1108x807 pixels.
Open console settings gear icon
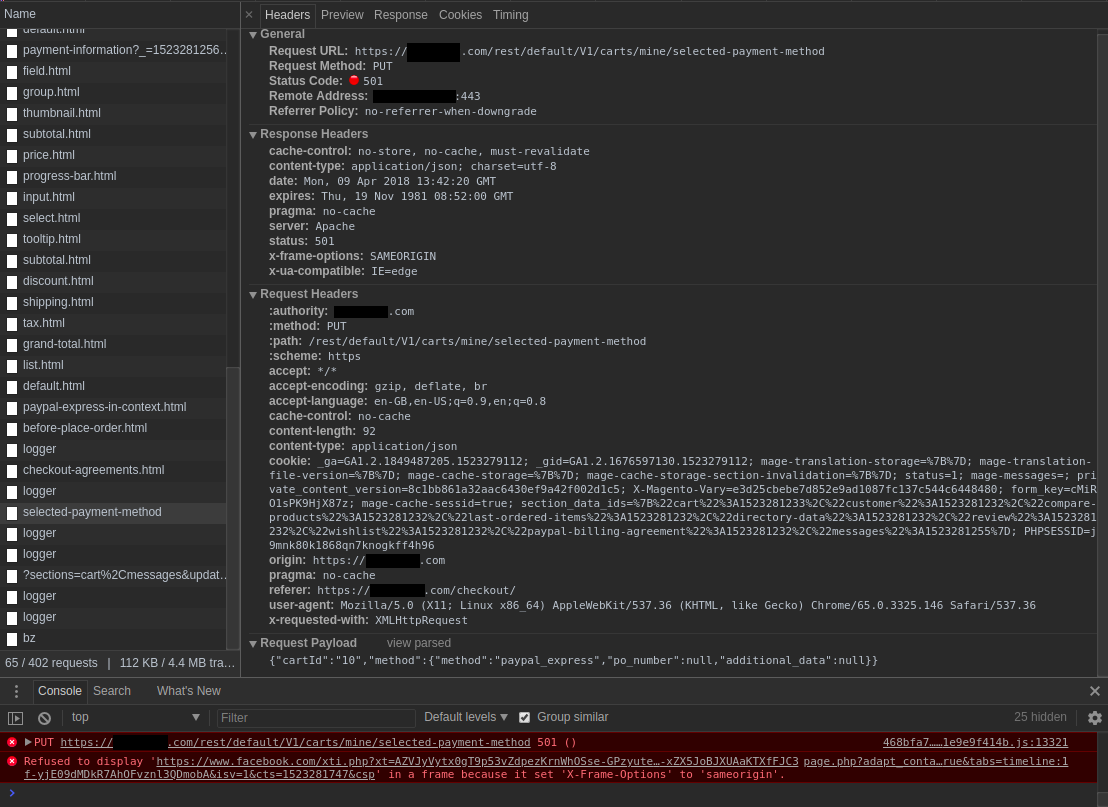pyautogui.click(x=1094, y=718)
